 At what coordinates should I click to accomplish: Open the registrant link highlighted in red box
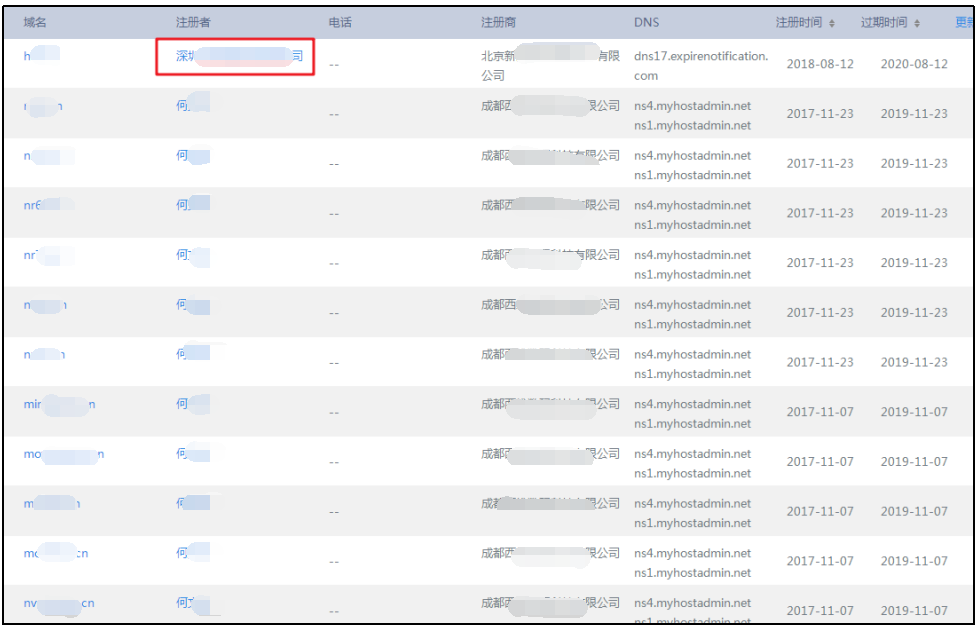tap(239, 56)
